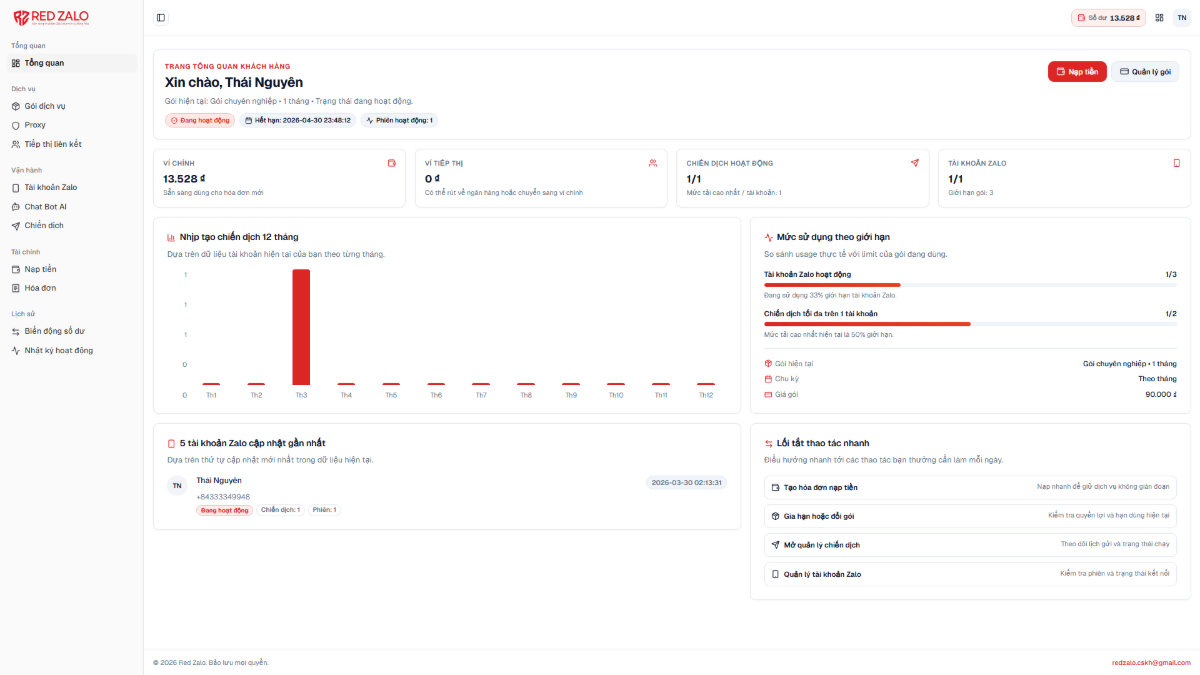The width and height of the screenshot is (1200, 675).
Task: Click the redzalo.cskh@gmail.com email link
Action: click(x=1151, y=662)
